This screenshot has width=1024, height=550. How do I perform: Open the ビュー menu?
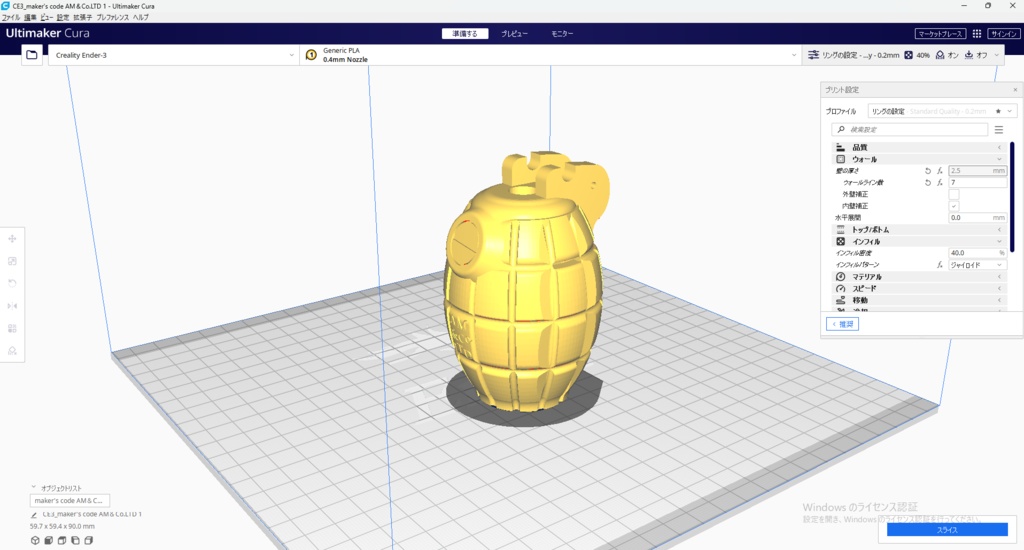tap(47, 18)
